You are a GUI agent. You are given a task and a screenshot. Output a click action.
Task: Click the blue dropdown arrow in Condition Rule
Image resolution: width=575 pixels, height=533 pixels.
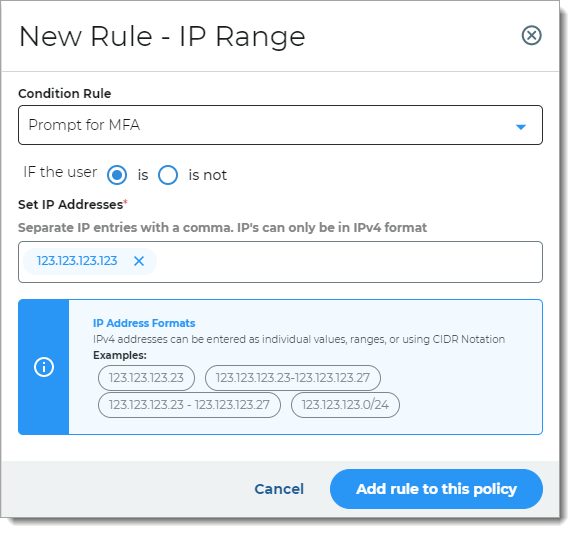[521, 127]
